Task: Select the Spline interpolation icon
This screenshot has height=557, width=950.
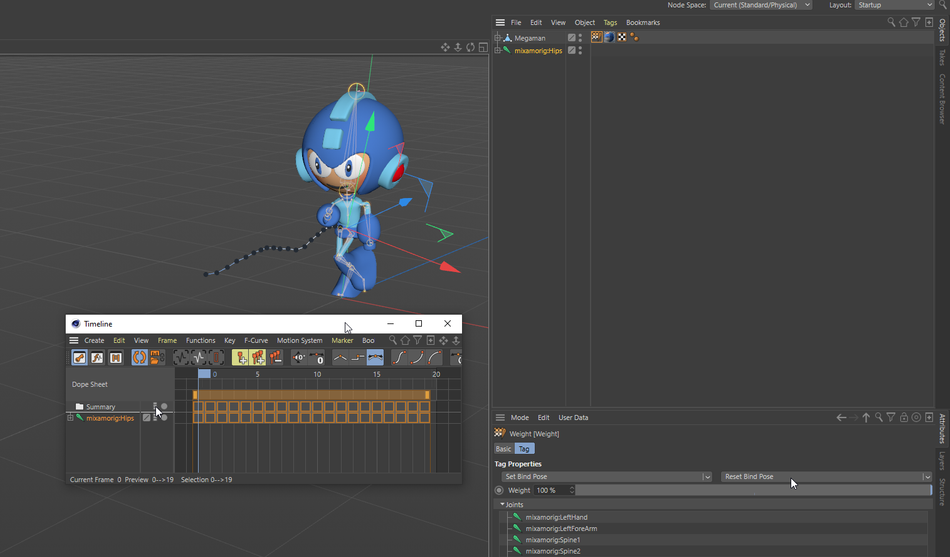Action: click(375, 358)
